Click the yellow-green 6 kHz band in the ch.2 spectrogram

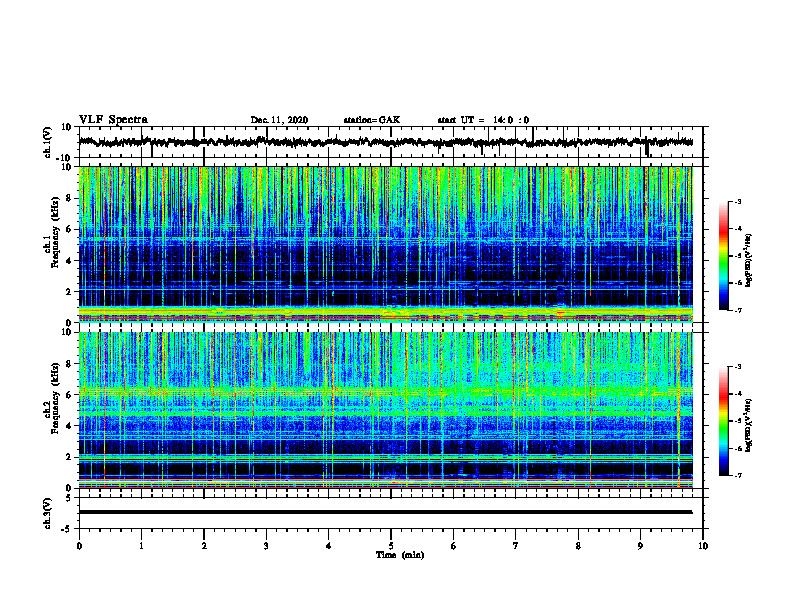pyautogui.click(x=385, y=391)
